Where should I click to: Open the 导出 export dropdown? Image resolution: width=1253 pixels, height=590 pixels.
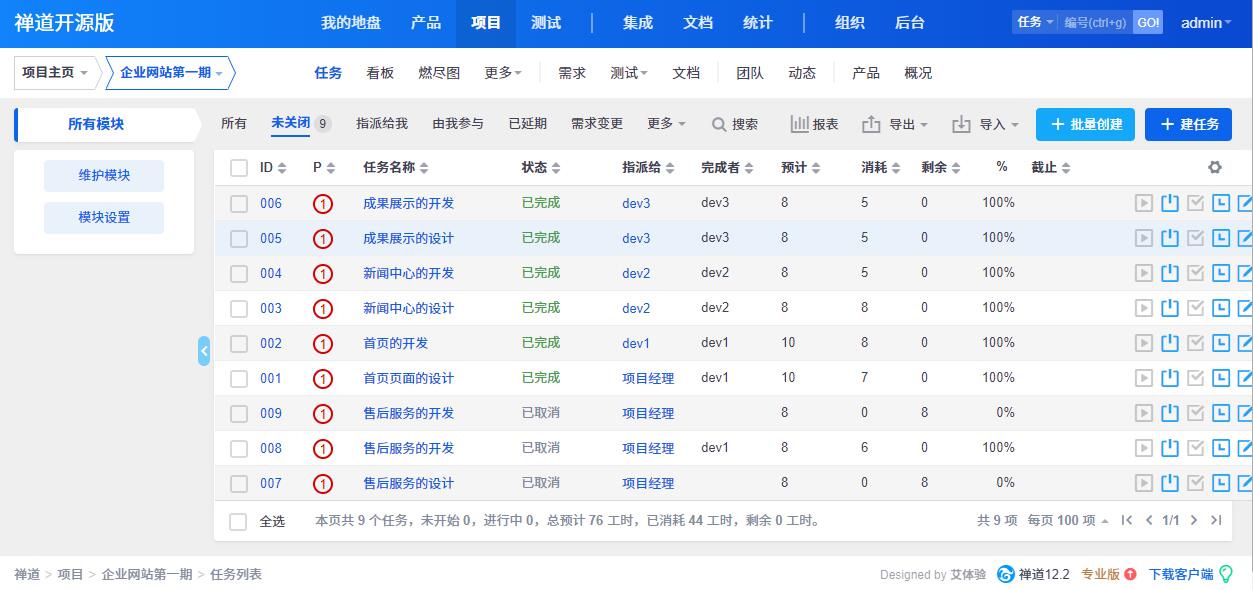click(x=895, y=124)
